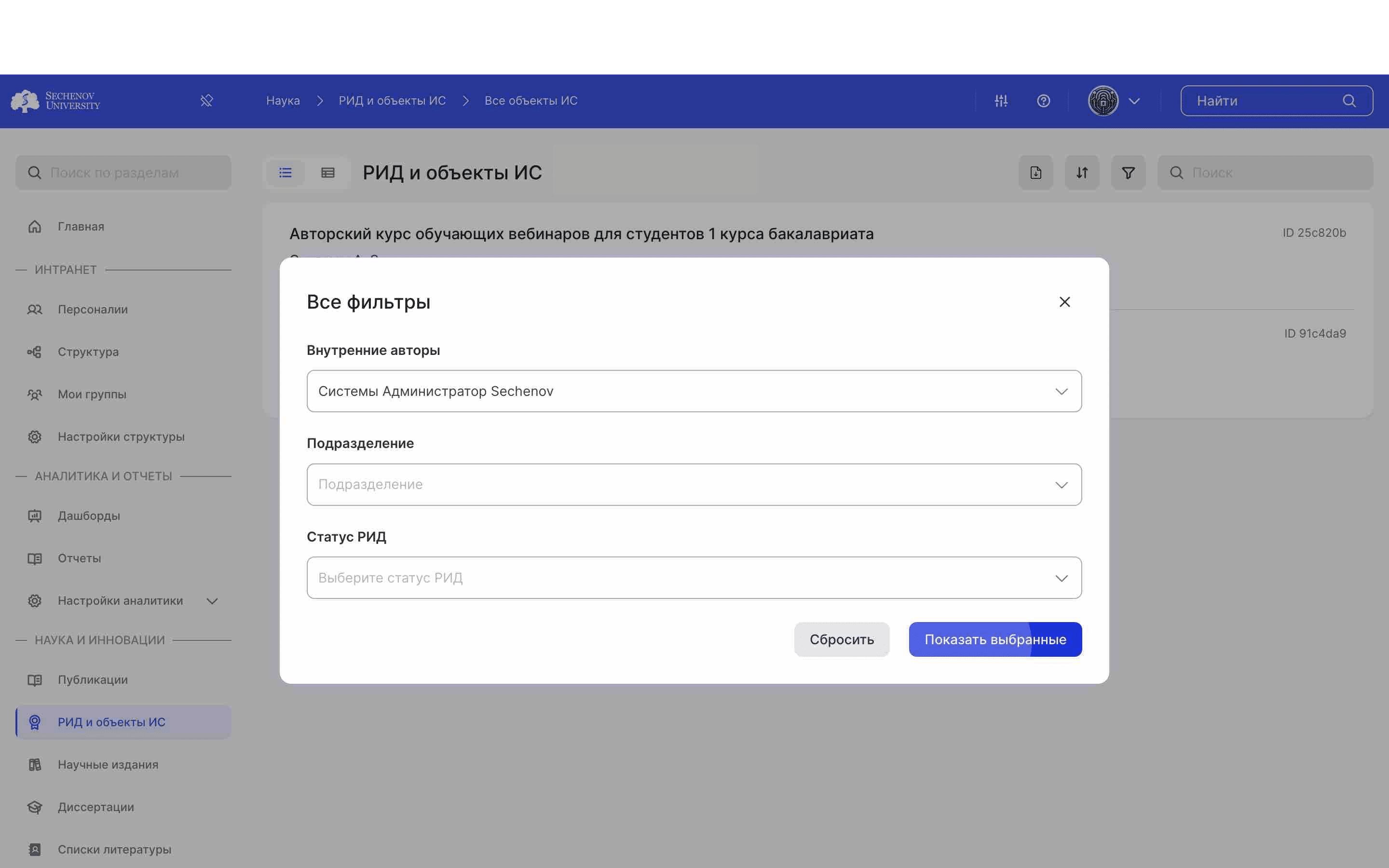
Task: Open Научные издания section
Action: click(x=123, y=765)
